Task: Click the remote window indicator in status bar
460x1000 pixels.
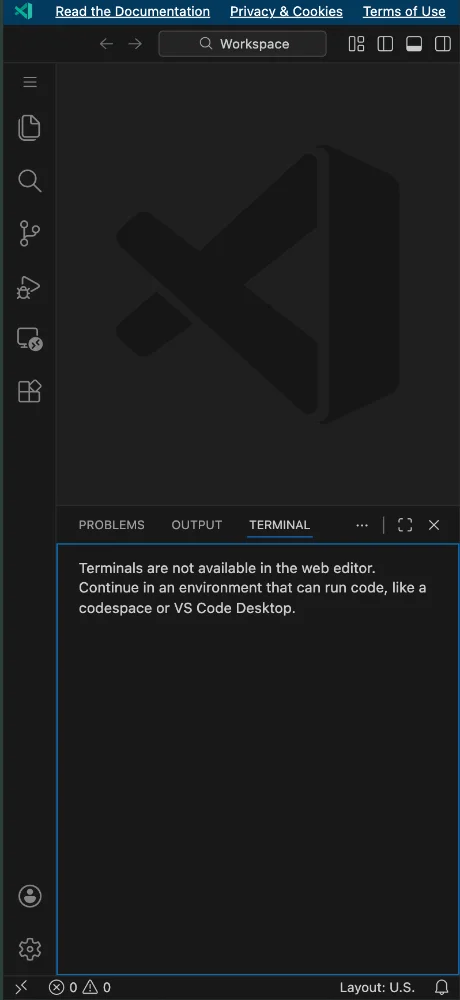Action: tap(20, 987)
